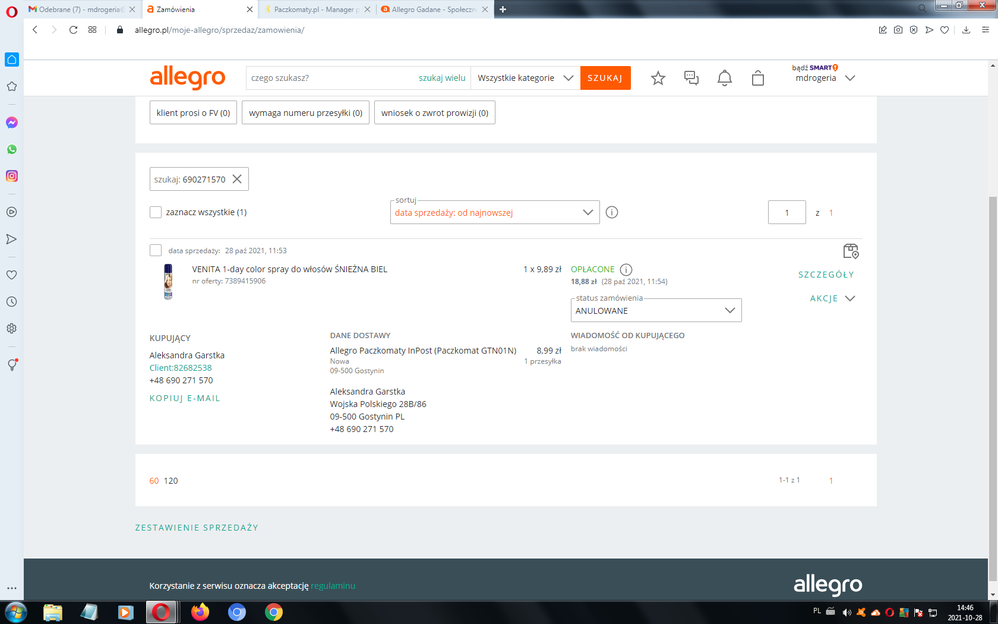Screen dimensions: 998x624
Task: Open Opera sidebar home icon
Action: click(x=11, y=59)
